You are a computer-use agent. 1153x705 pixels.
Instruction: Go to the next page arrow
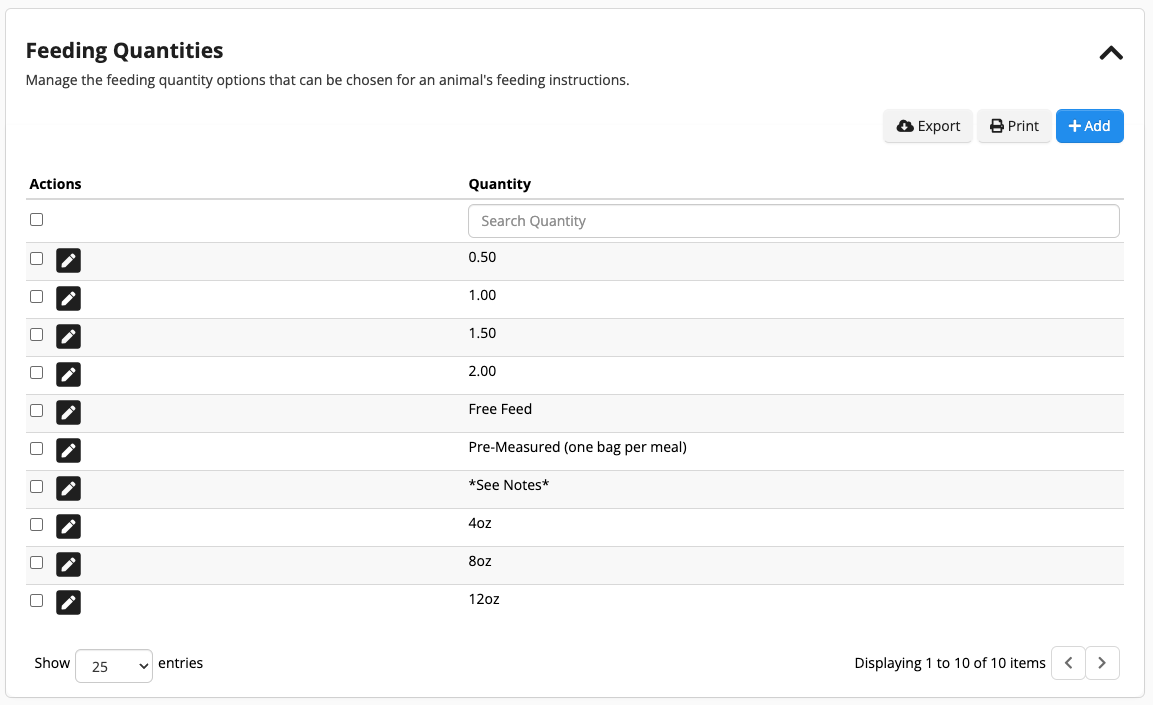click(x=1102, y=663)
